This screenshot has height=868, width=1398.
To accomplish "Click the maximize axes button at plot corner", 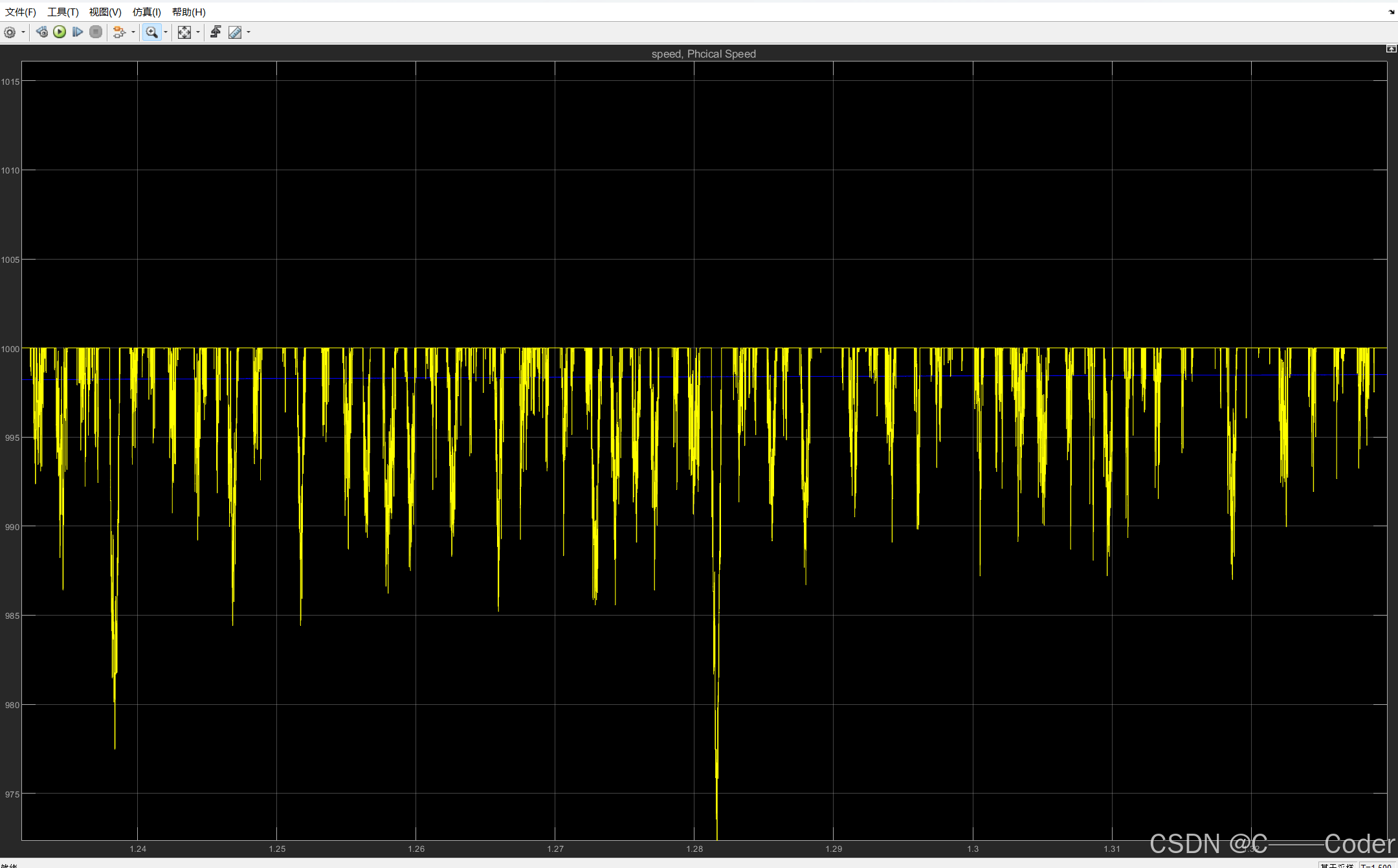I will pyautogui.click(x=1391, y=49).
